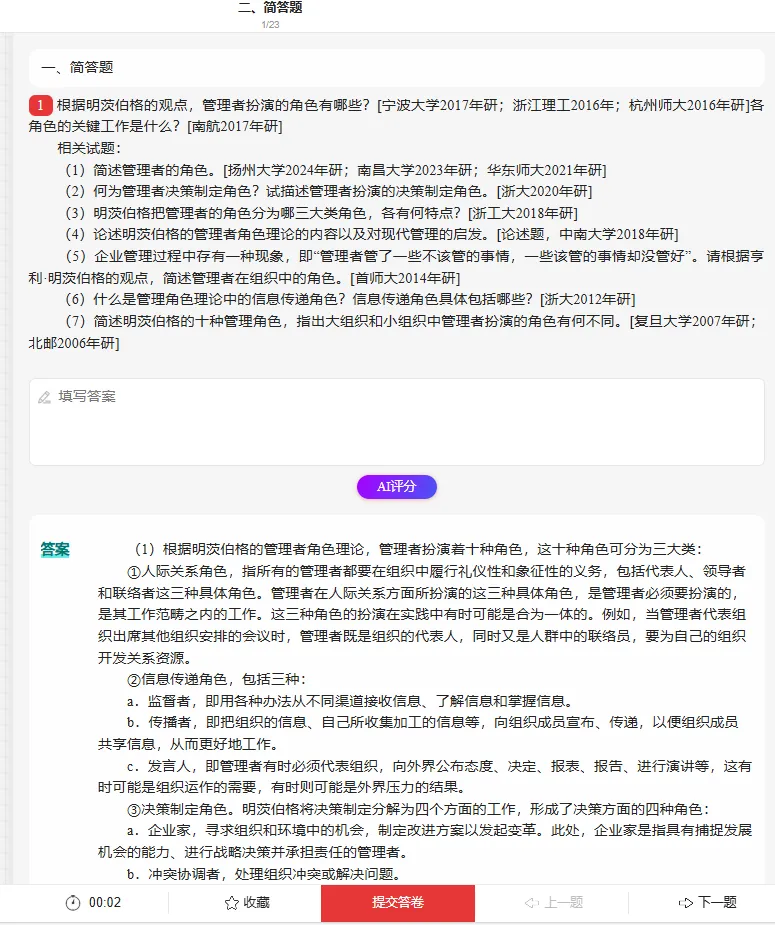Click the AI评分 button
Screen dimensions: 775x925
[396, 487]
